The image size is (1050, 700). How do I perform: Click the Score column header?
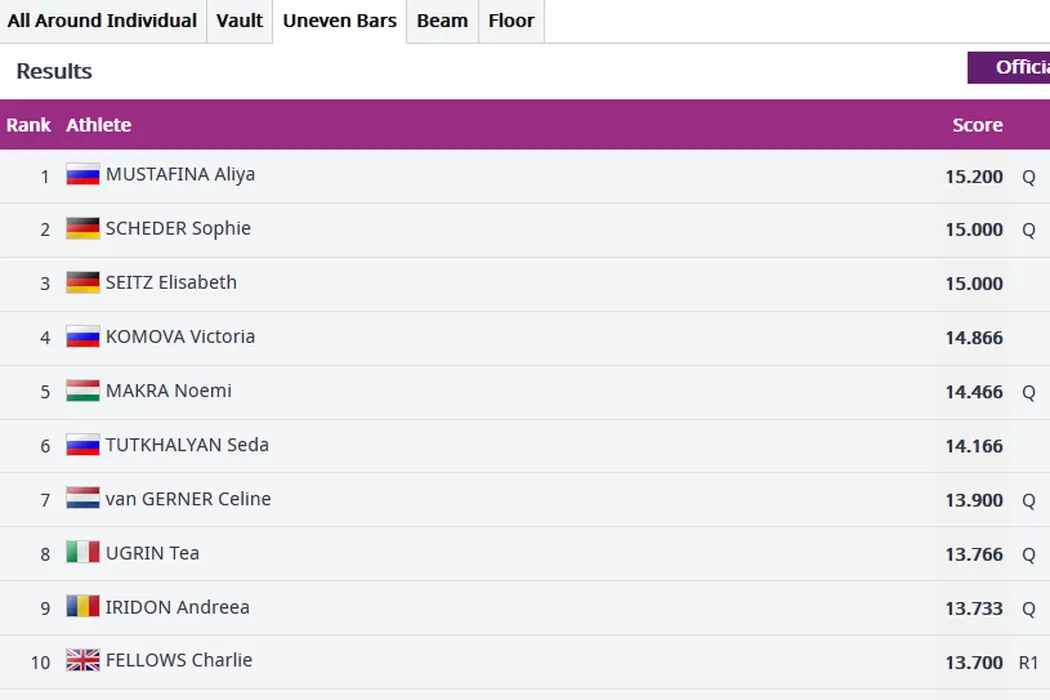point(977,125)
